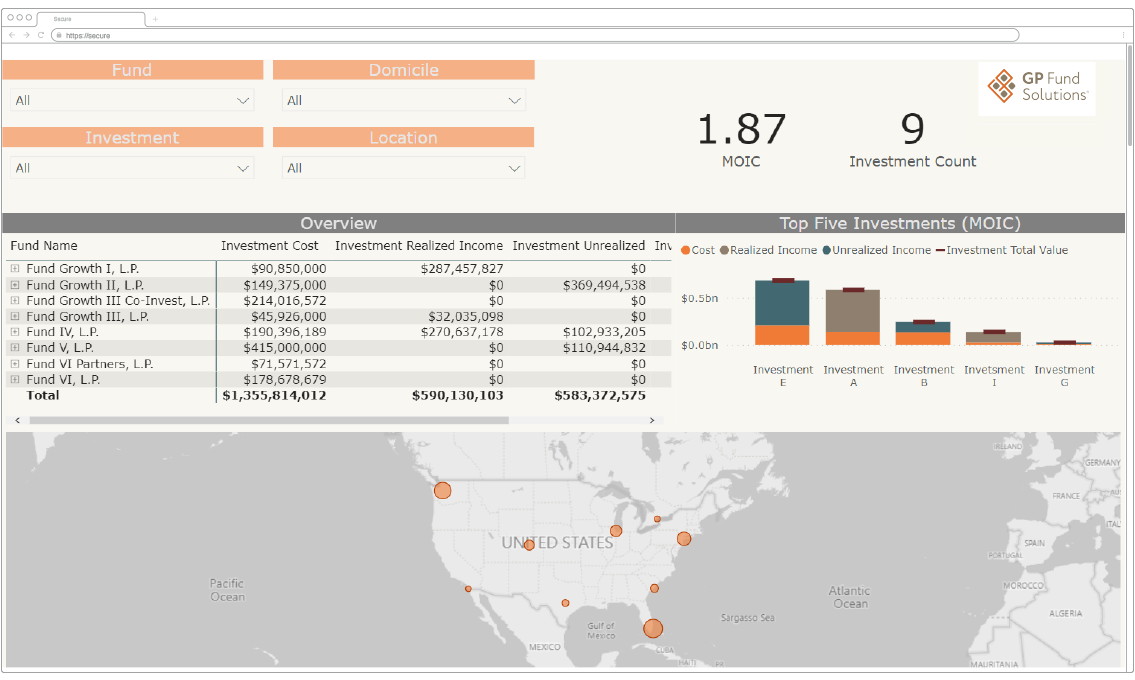Expand the Fund Growth III, L.P. row

tap(14, 316)
